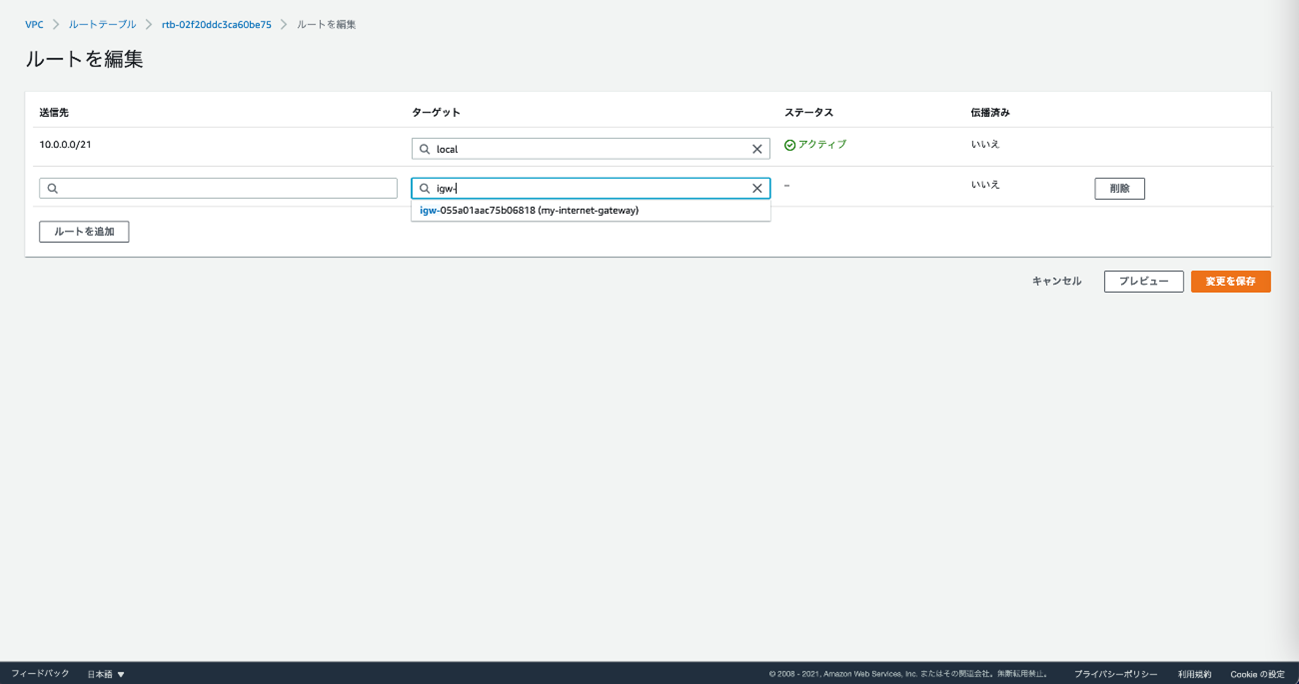Viewport: 1299px width, 684px height.
Task: Save changes with 変更を保存 button
Action: [1230, 282]
